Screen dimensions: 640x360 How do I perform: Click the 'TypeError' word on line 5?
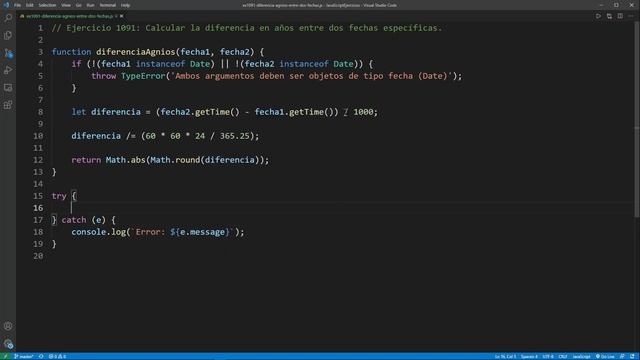[x=143, y=76]
